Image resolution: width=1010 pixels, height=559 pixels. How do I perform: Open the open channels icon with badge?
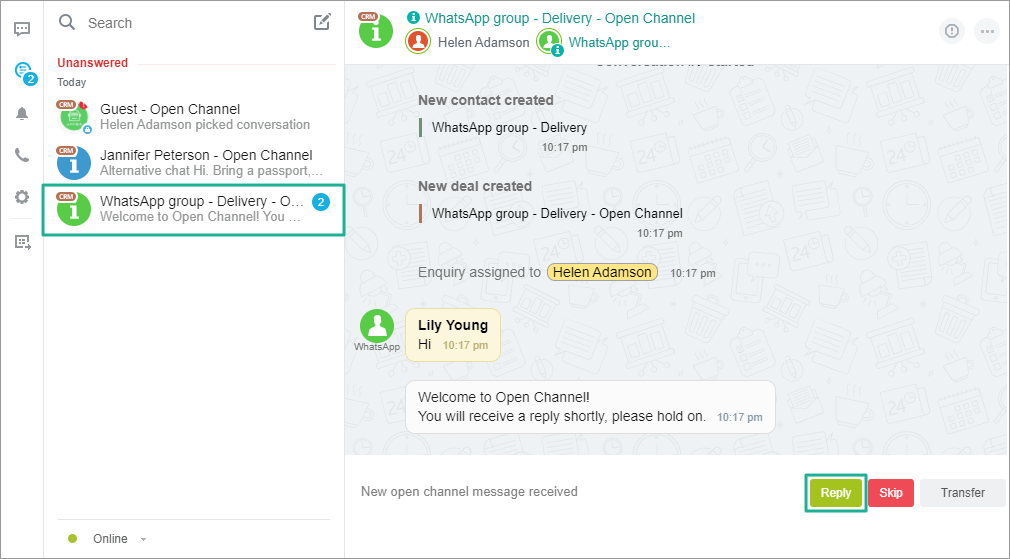[x=22, y=71]
